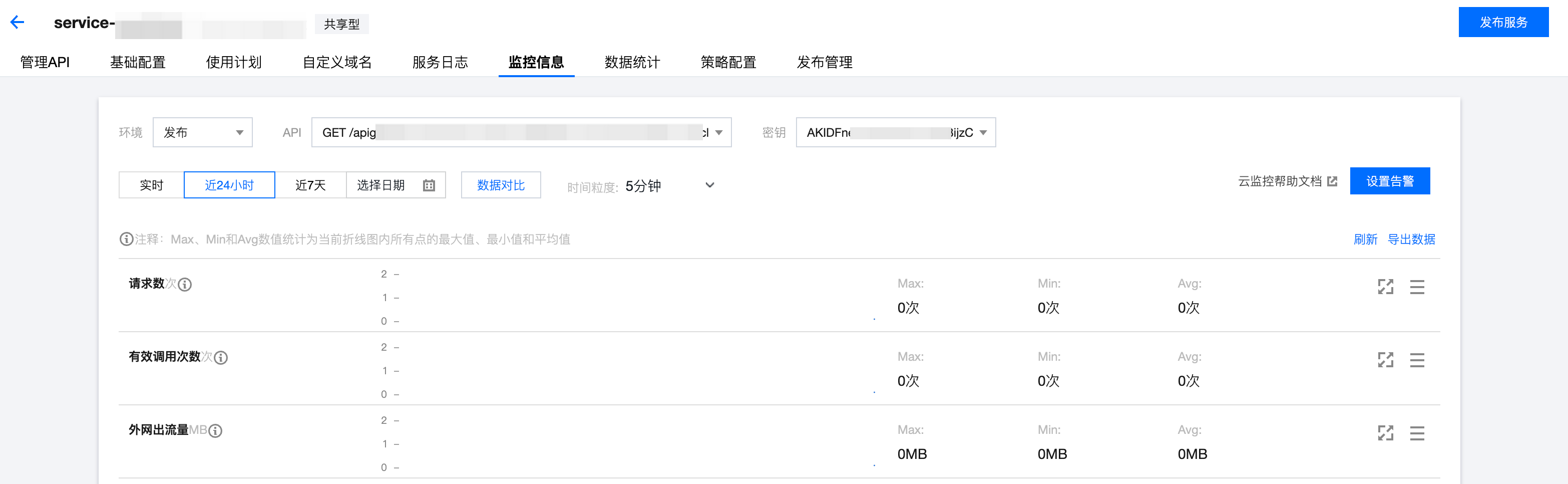This screenshot has width=1568, height=484.
Task: Switch to the 自定义域名 tab
Action: 337,62
